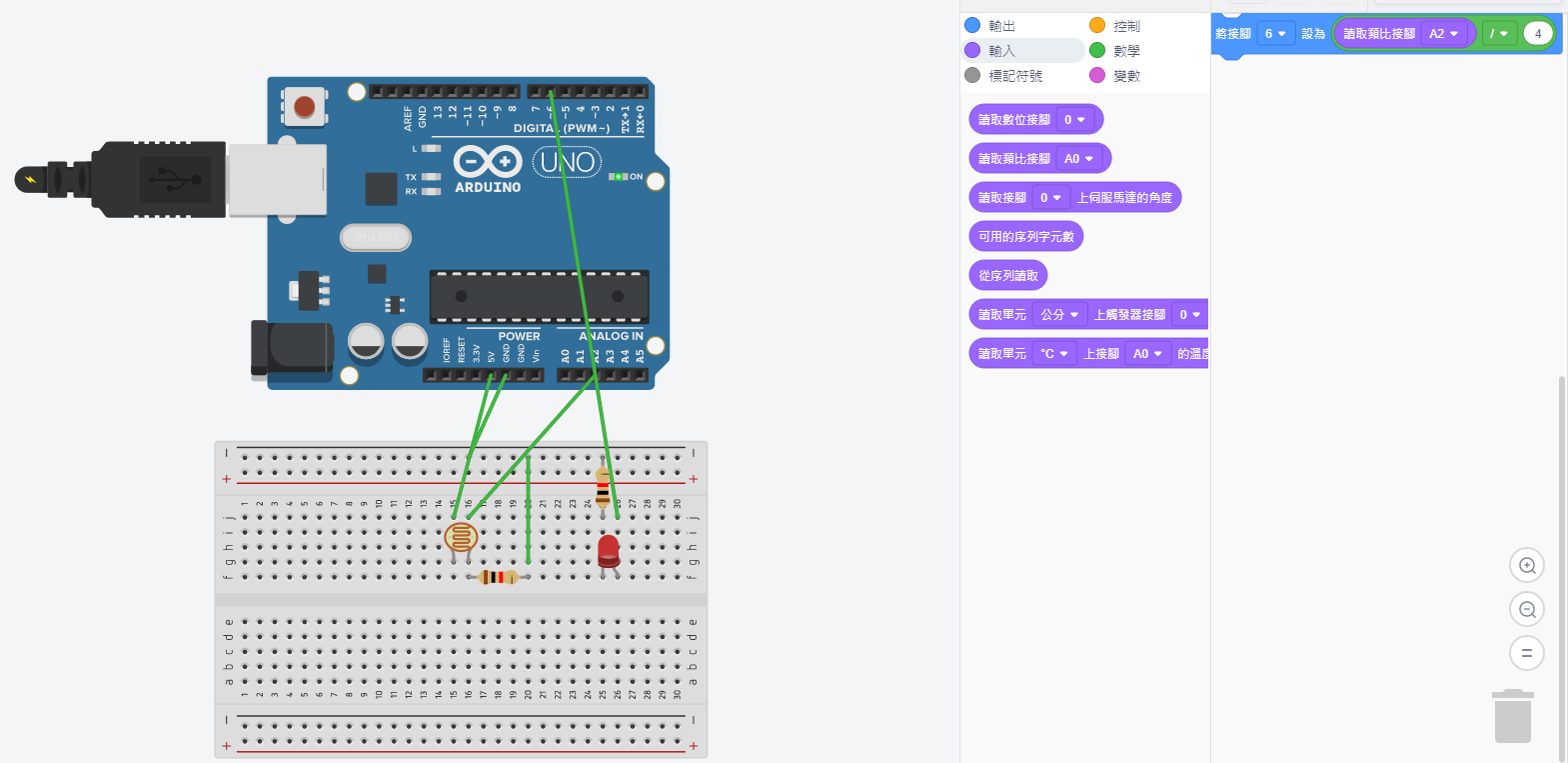This screenshot has width=1568, height=763.
Task: Zoom in on the code workspace
Action: (1526, 565)
